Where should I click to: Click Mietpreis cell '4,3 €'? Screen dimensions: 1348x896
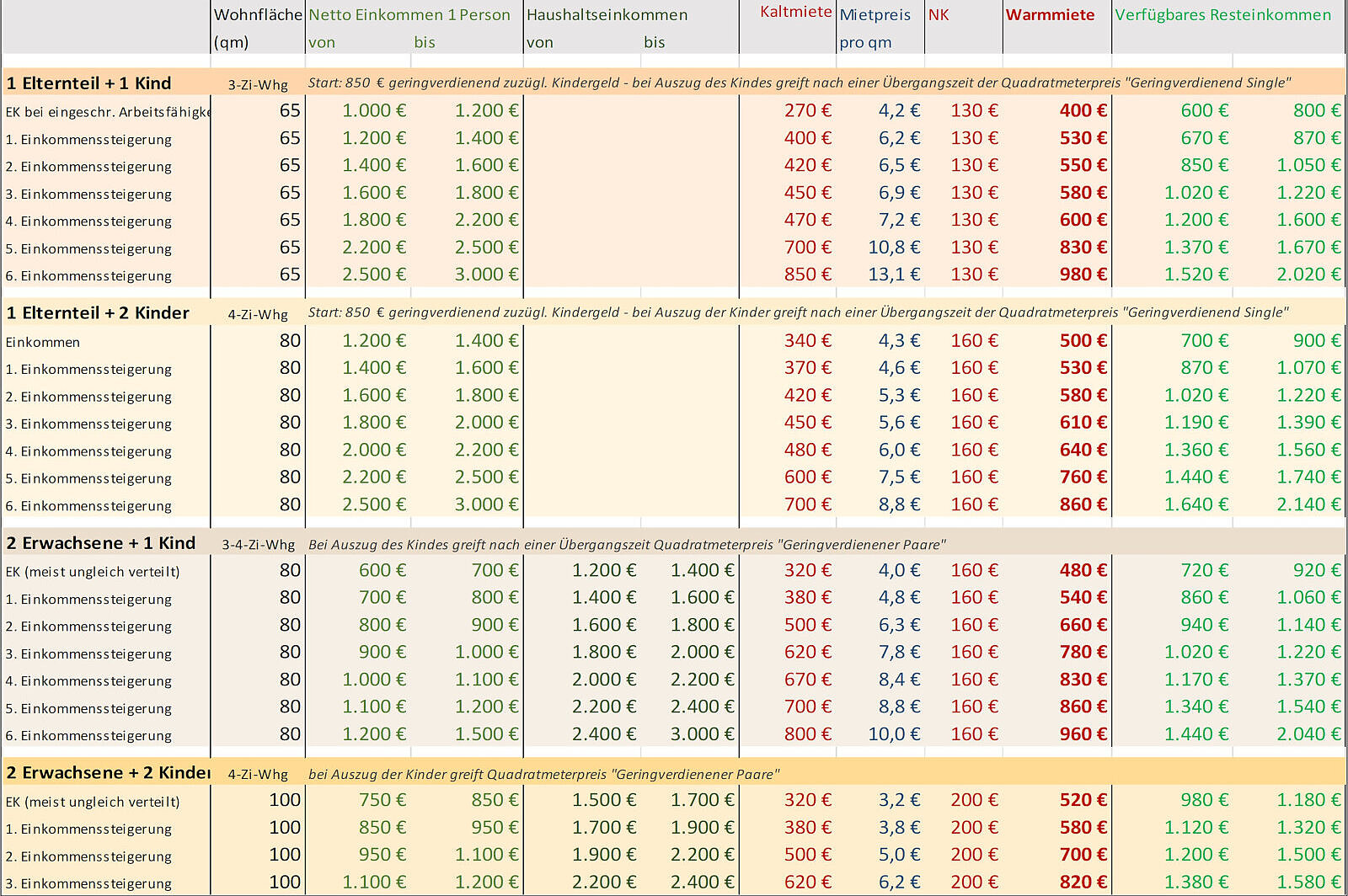[x=899, y=340]
